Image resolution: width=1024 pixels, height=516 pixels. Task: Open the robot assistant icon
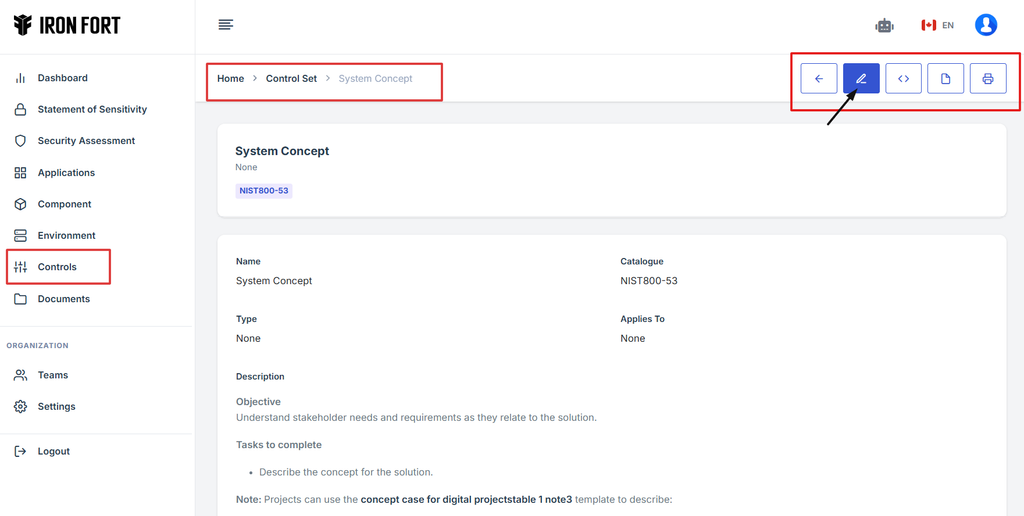click(884, 26)
